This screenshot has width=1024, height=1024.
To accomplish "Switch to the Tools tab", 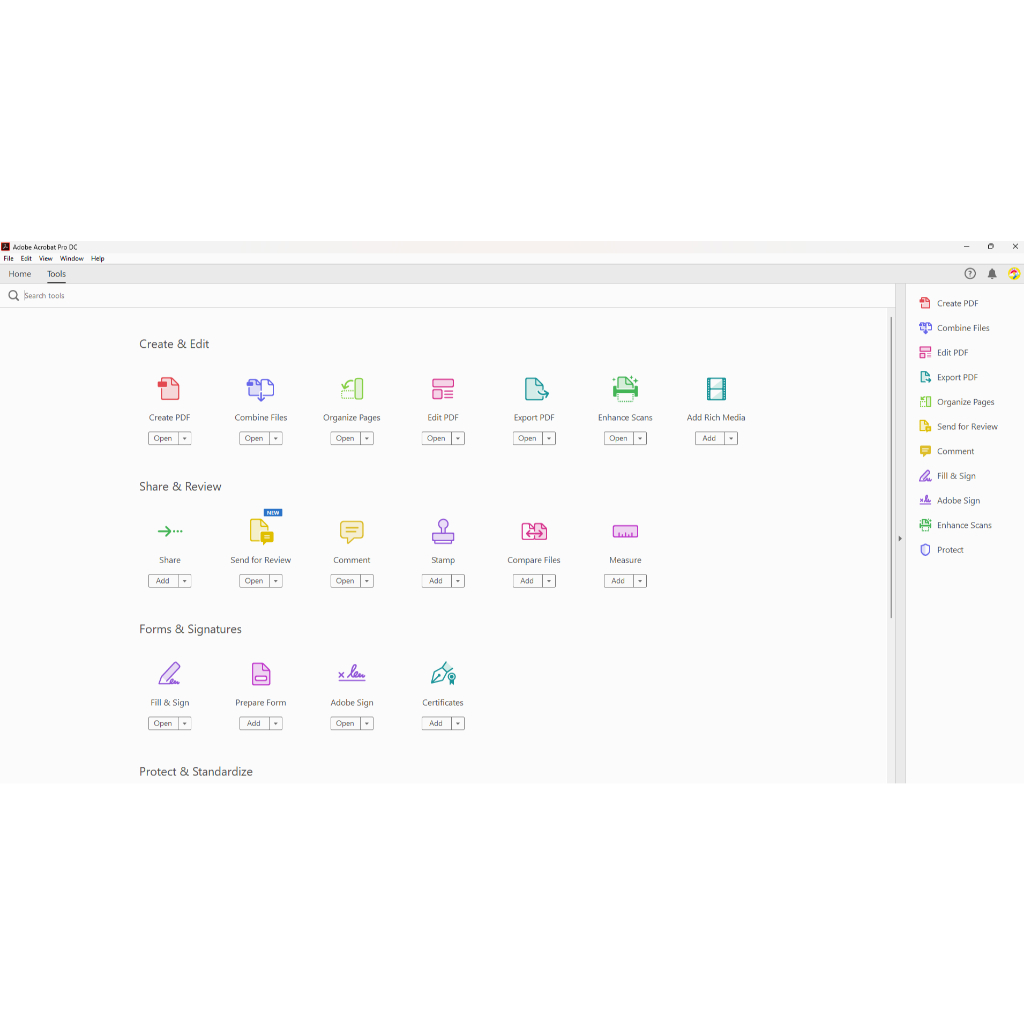I will [56, 274].
